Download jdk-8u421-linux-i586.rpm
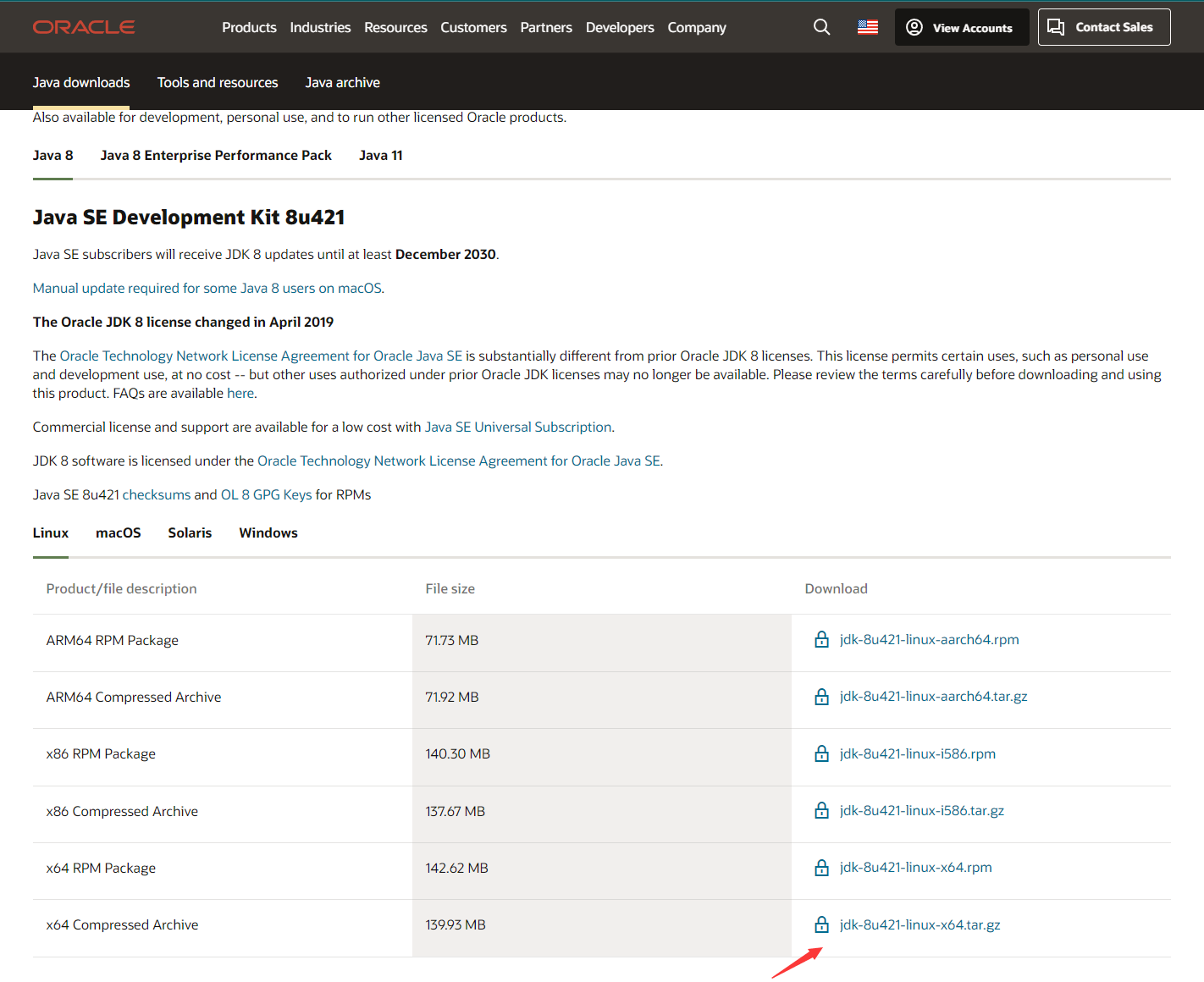 [x=917, y=753]
